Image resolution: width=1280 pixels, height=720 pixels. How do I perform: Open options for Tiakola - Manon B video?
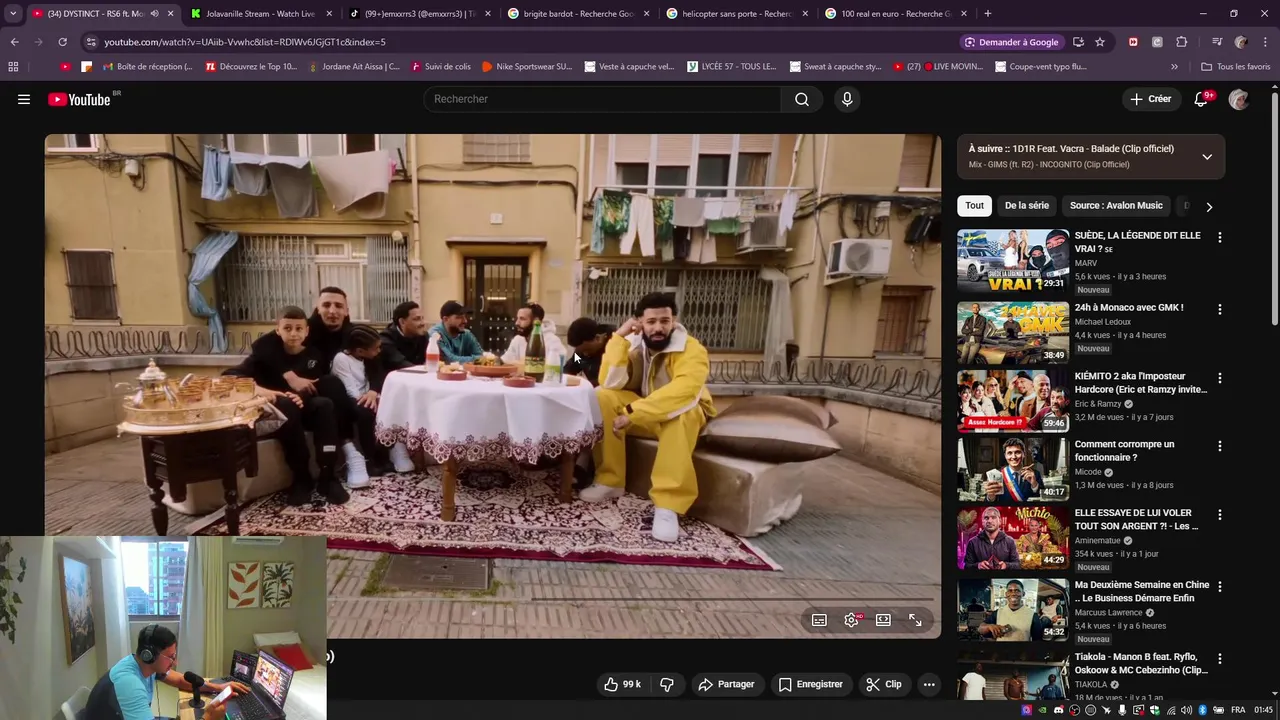tap(1219, 659)
